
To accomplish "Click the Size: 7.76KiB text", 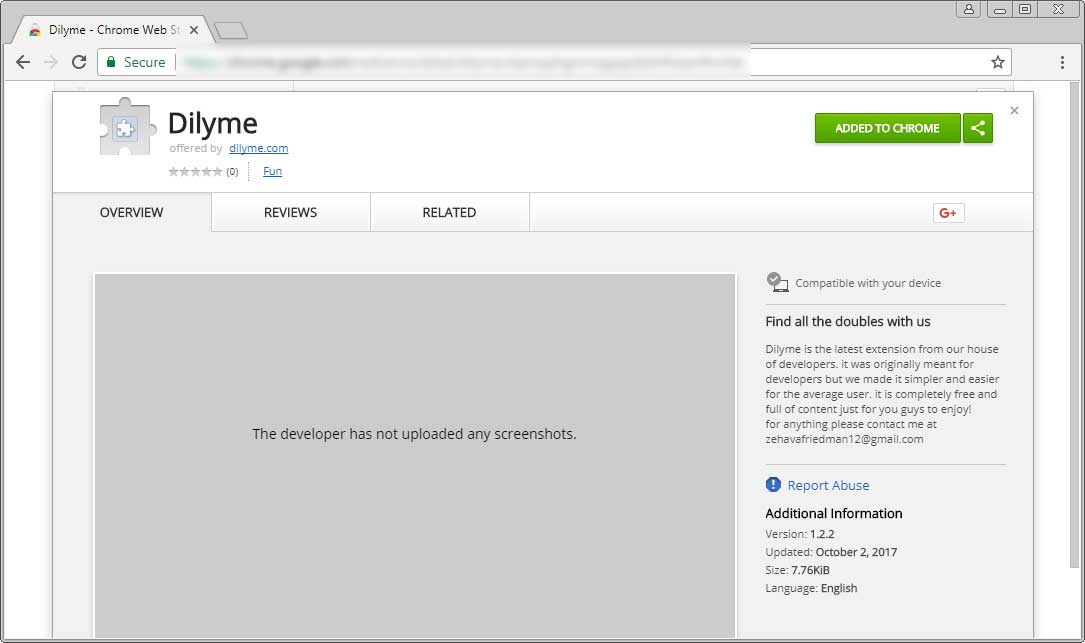I will pos(797,570).
